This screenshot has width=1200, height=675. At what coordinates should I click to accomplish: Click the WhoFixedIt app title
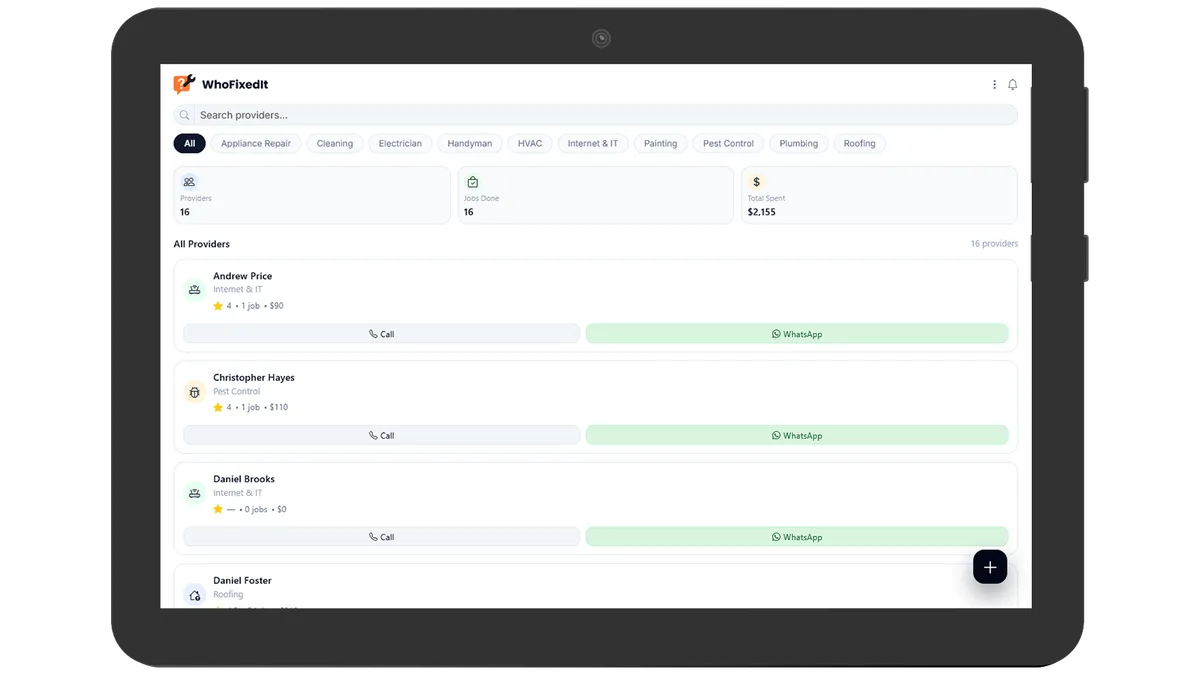tap(235, 85)
